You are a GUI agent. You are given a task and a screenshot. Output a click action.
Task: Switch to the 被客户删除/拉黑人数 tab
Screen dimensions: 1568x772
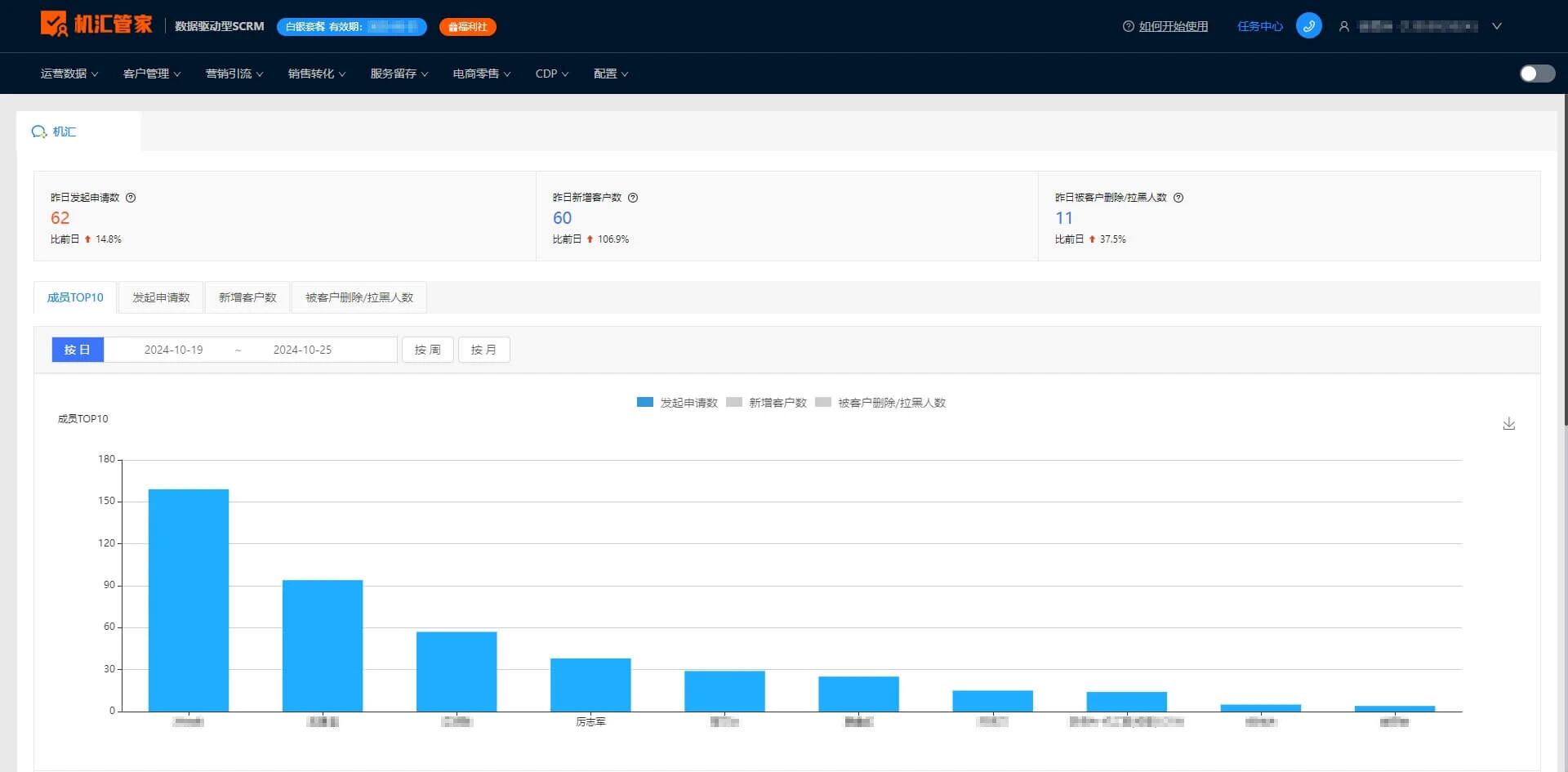point(359,297)
